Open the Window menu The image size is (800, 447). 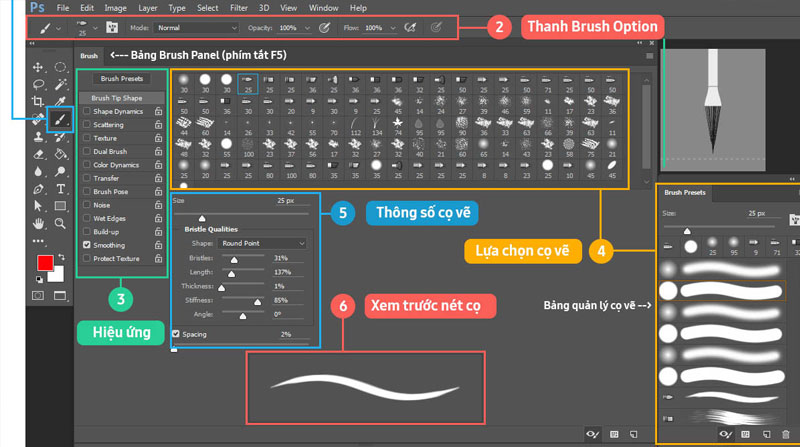323,8
